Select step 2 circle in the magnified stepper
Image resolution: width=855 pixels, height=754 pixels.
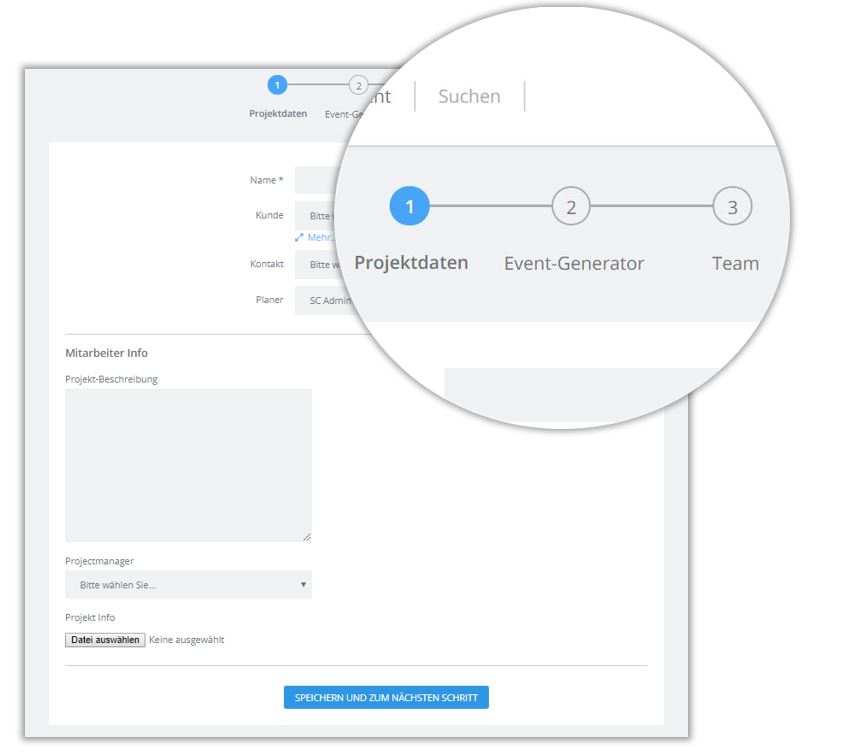[571, 208]
